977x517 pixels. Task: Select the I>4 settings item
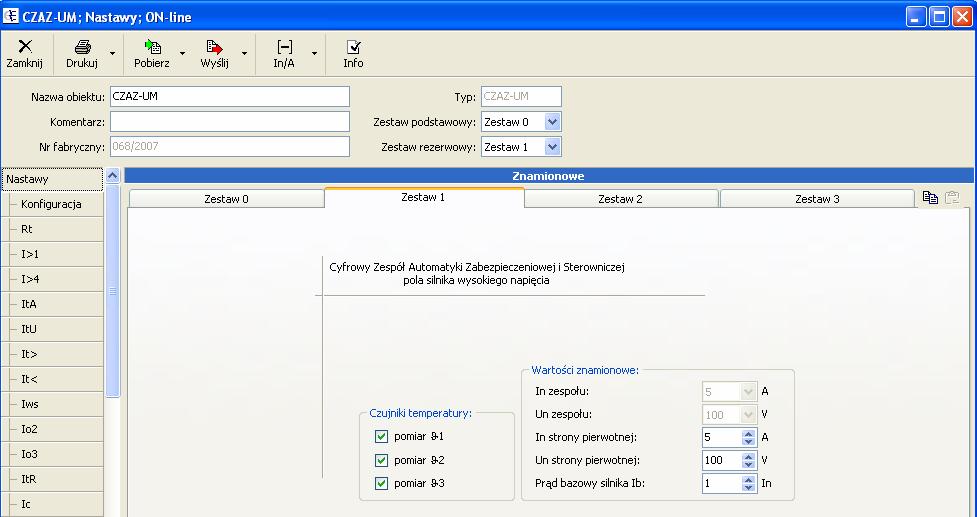pyautogui.click(x=52, y=279)
